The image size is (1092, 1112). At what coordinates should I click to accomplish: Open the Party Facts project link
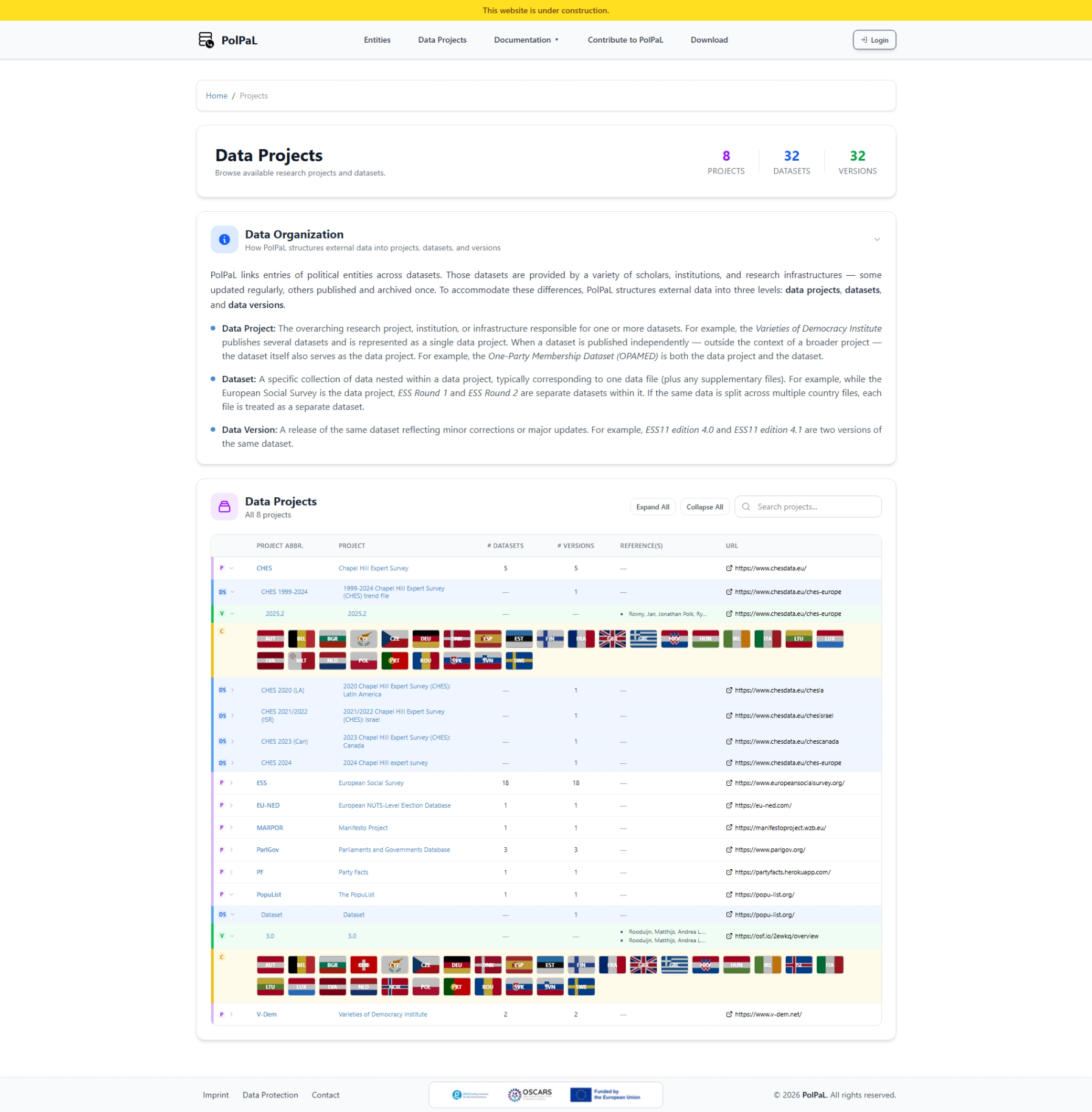pyautogui.click(x=353, y=872)
